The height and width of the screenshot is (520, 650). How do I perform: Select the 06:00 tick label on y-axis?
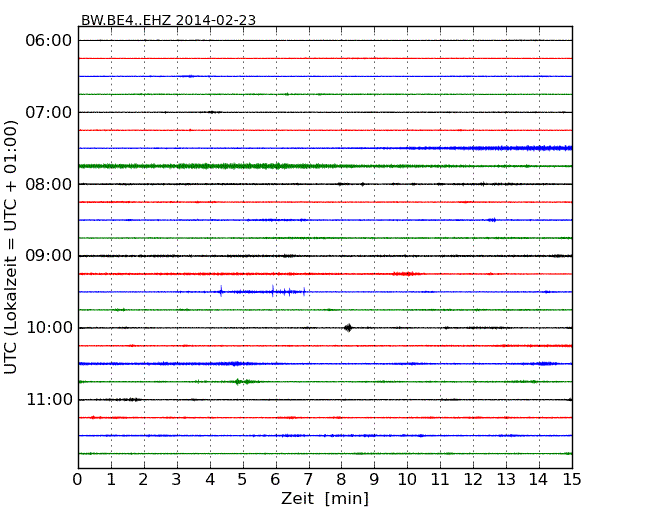coord(49,40)
